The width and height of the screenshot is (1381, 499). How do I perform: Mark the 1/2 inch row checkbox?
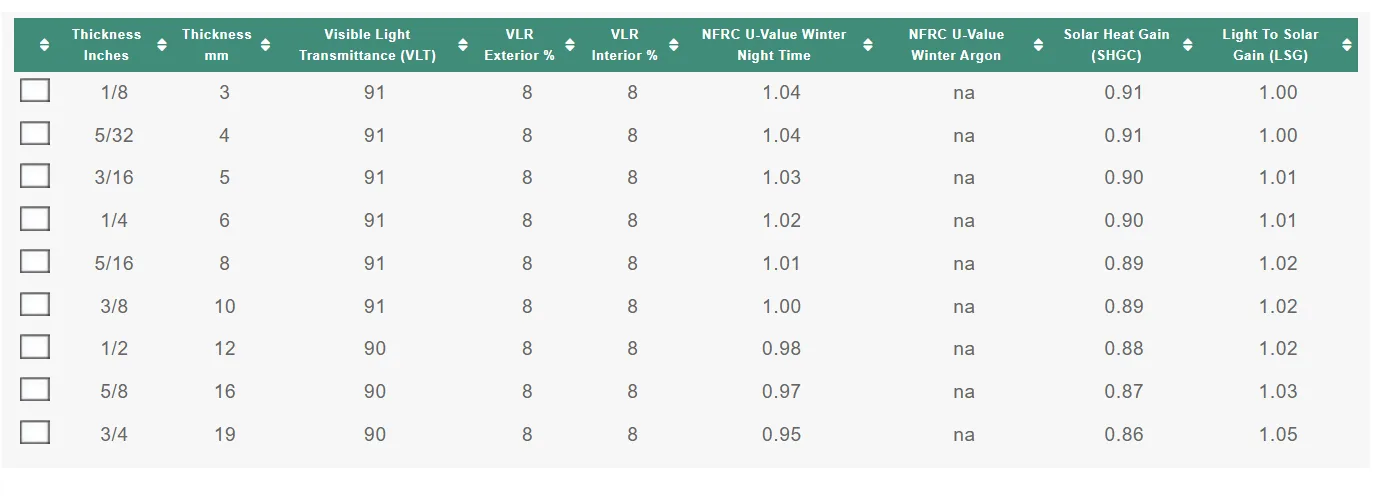click(x=35, y=347)
